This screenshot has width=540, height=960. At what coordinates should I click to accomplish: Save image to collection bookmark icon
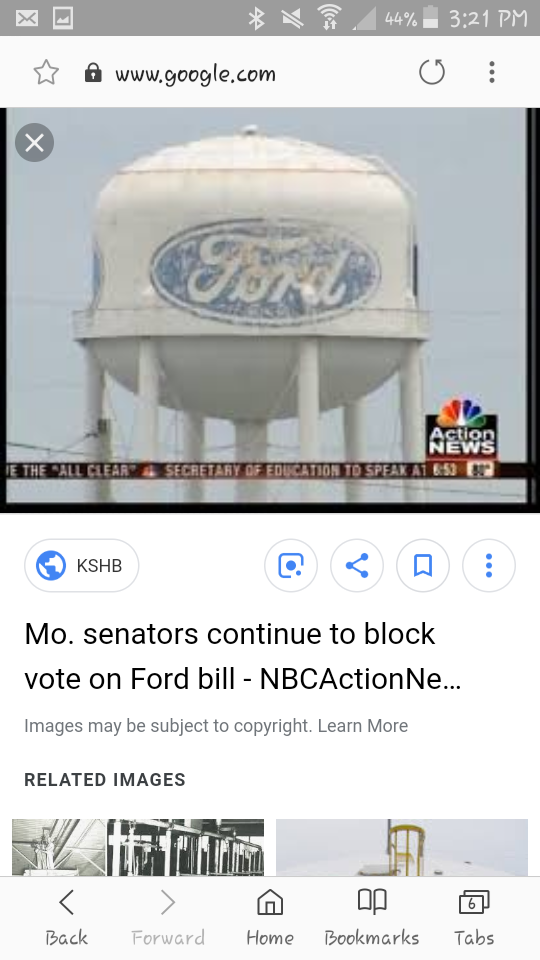pyautogui.click(x=423, y=566)
